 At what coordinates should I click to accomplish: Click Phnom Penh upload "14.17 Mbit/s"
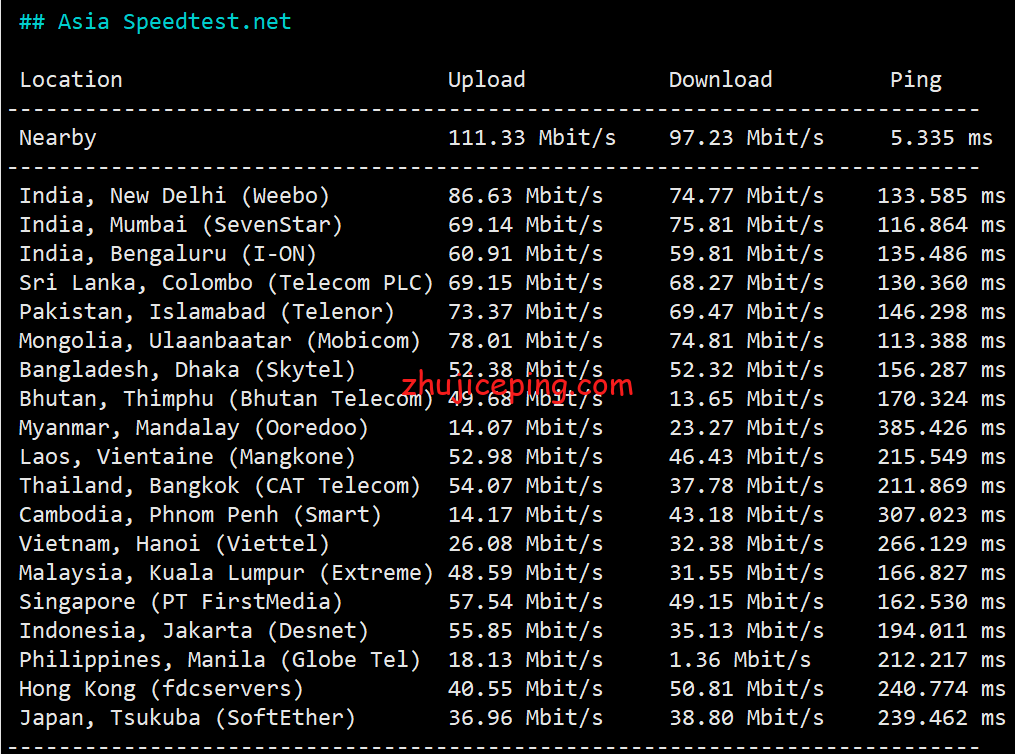[x=526, y=515]
